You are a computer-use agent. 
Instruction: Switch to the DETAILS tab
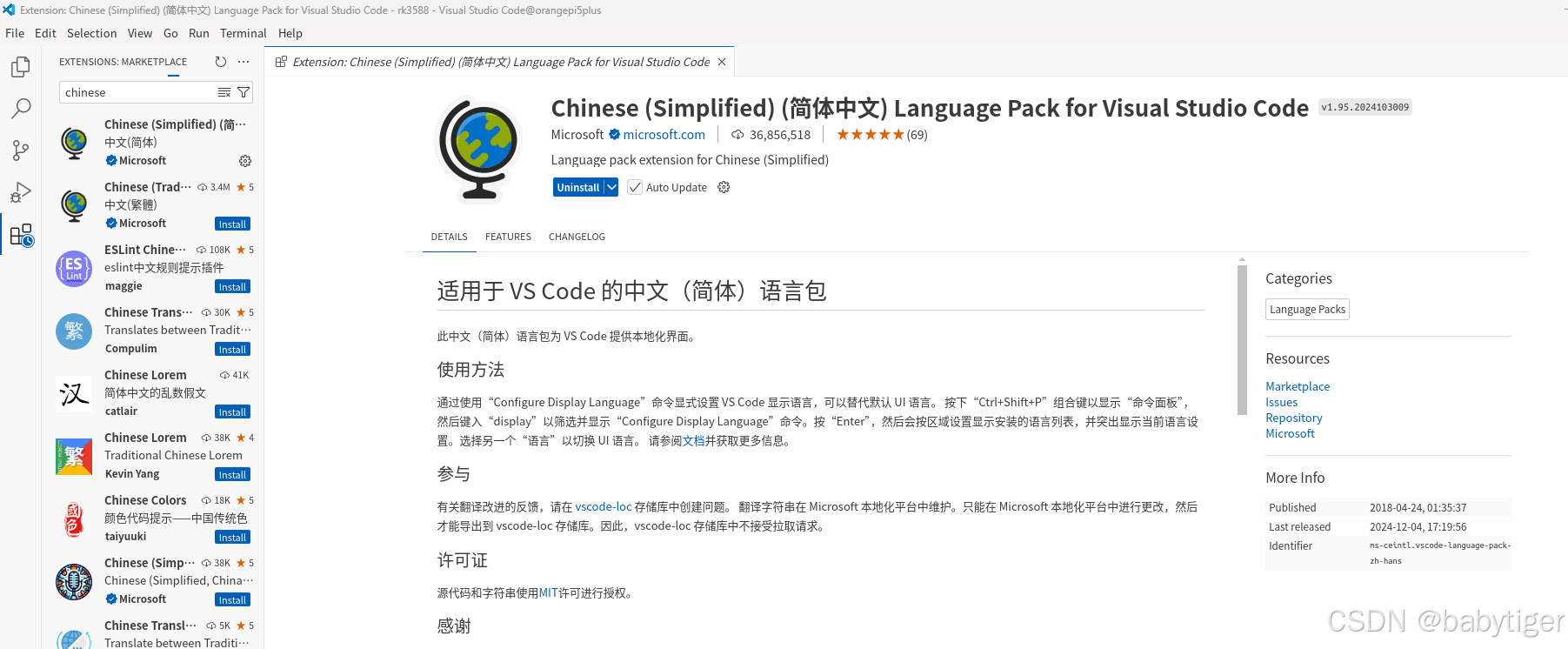(x=449, y=237)
